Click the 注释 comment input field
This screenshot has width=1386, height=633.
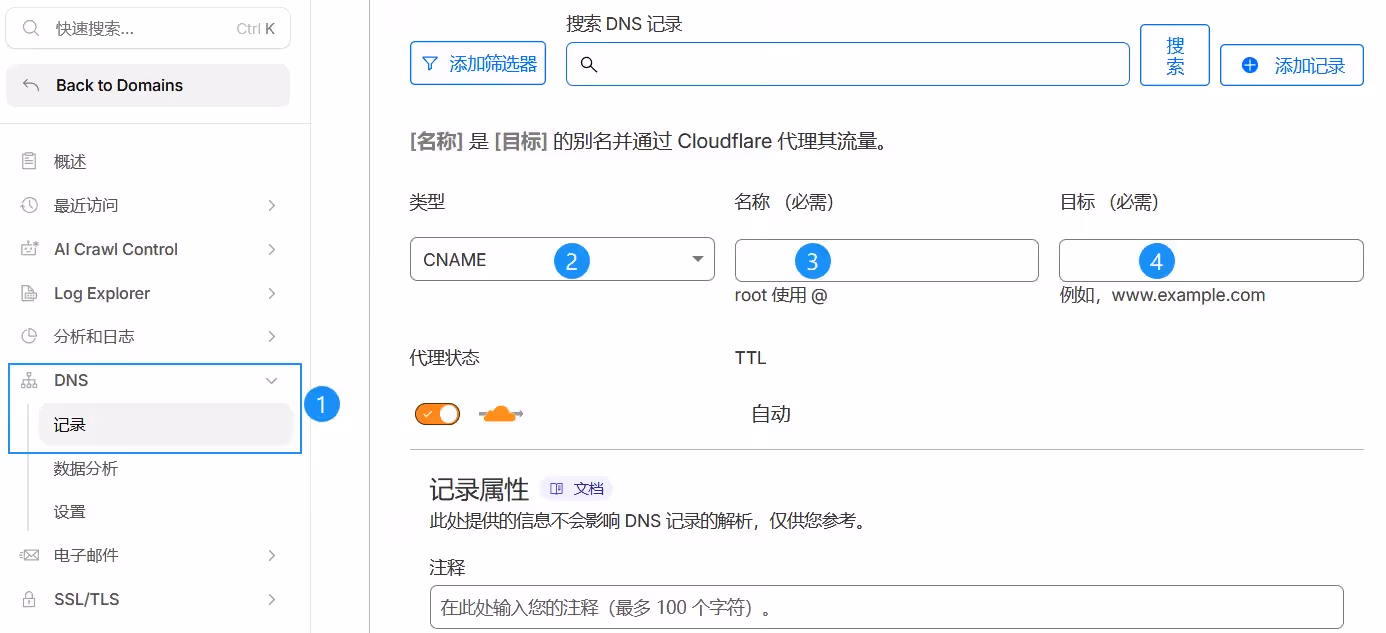click(x=886, y=607)
